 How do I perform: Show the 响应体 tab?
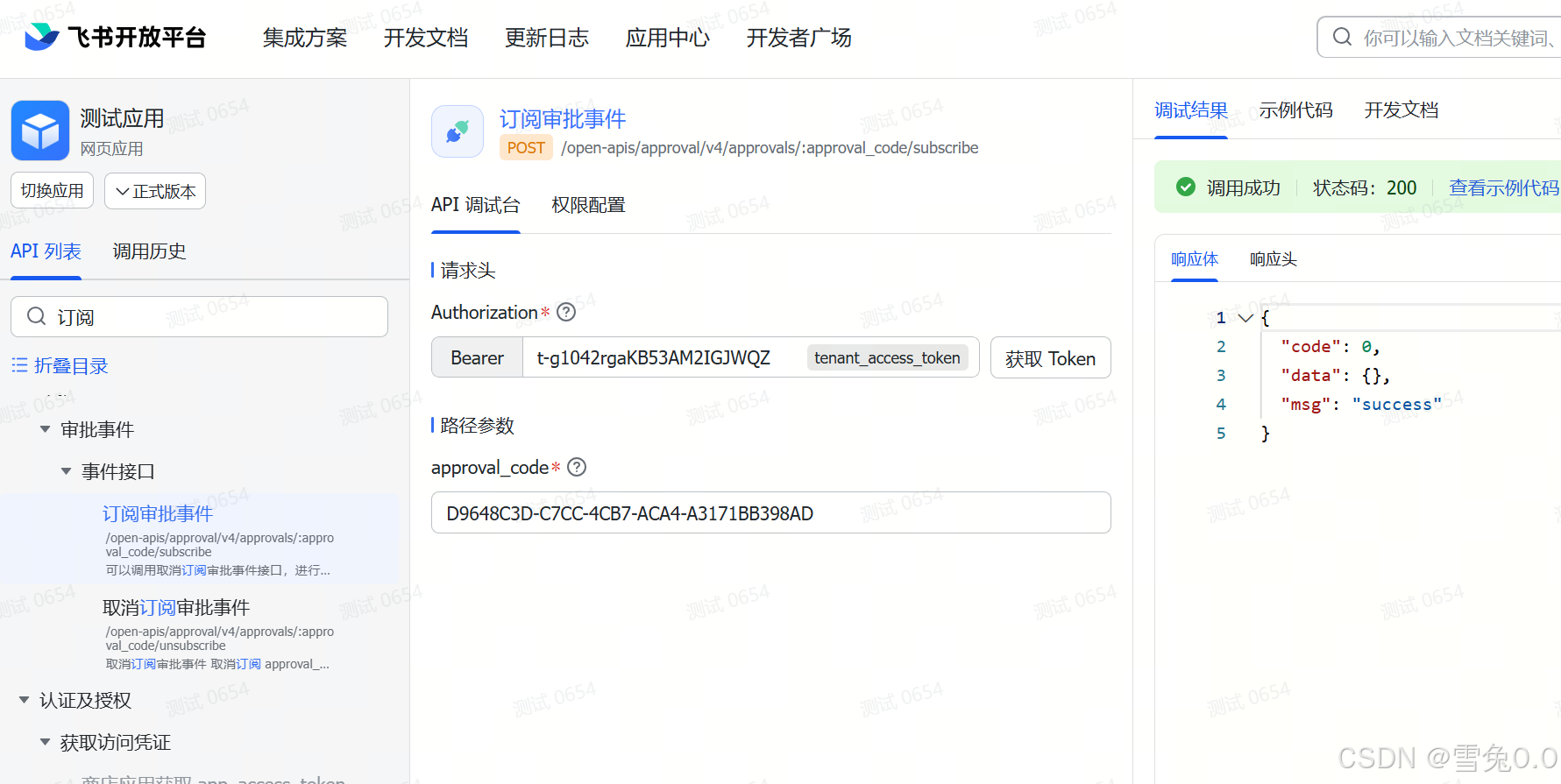1195,259
